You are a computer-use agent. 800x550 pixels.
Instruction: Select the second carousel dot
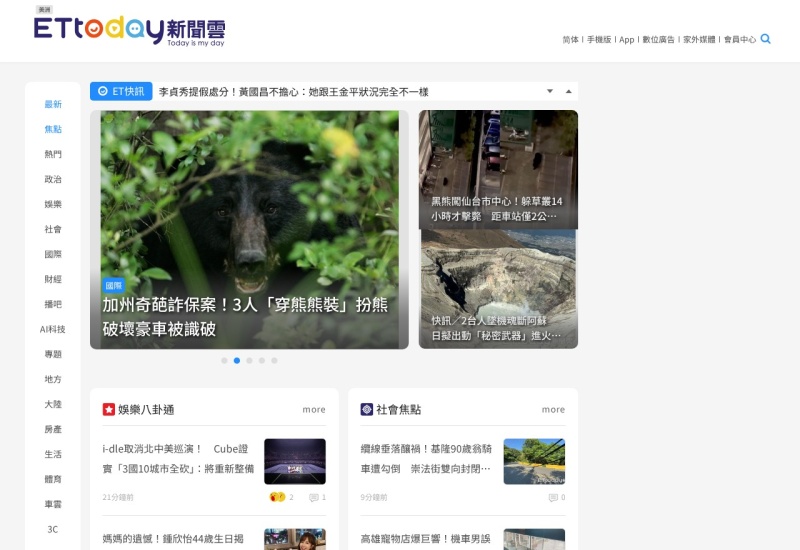(237, 360)
